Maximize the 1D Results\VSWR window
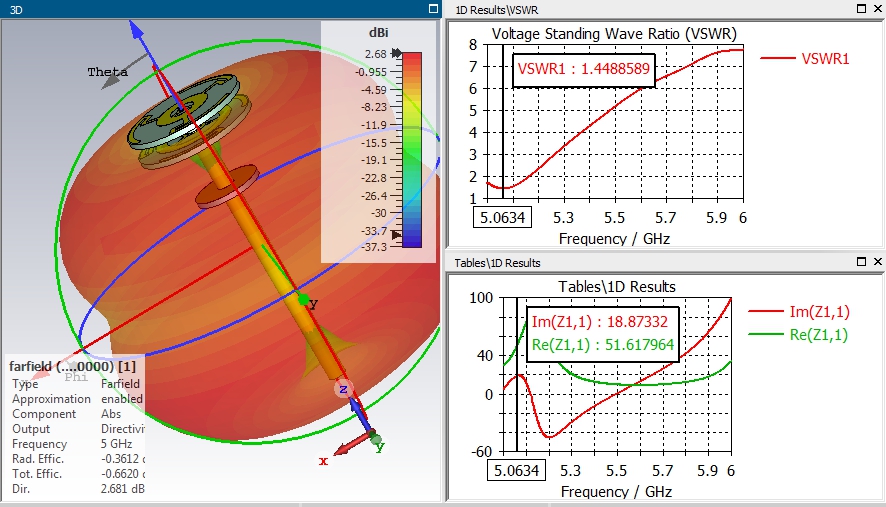This screenshot has width=886, height=507. coord(862,8)
